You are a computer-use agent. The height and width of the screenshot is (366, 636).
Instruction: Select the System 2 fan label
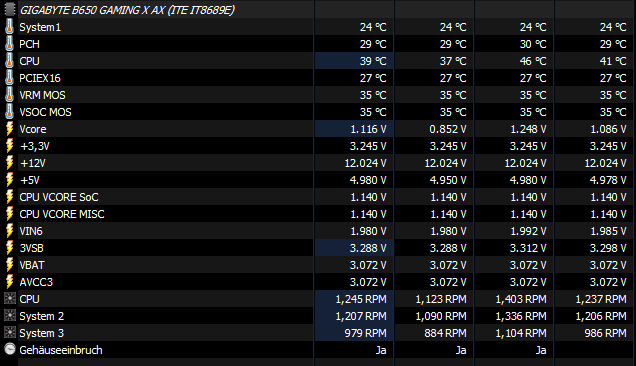[x=41, y=316]
